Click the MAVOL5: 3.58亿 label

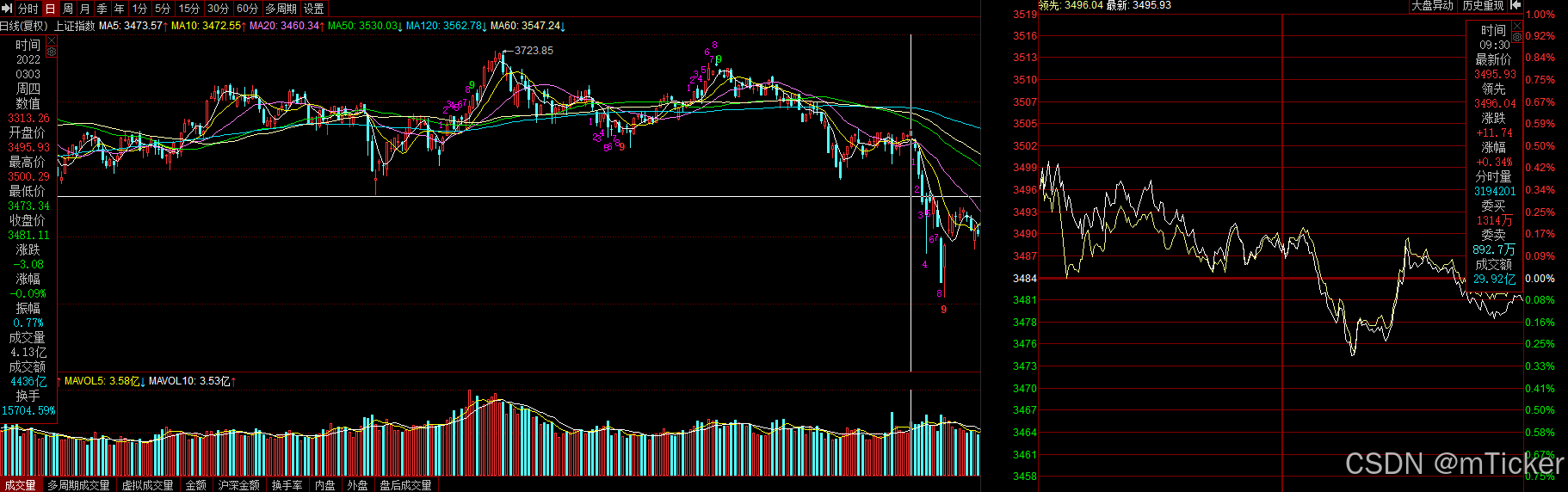pyautogui.click(x=103, y=381)
